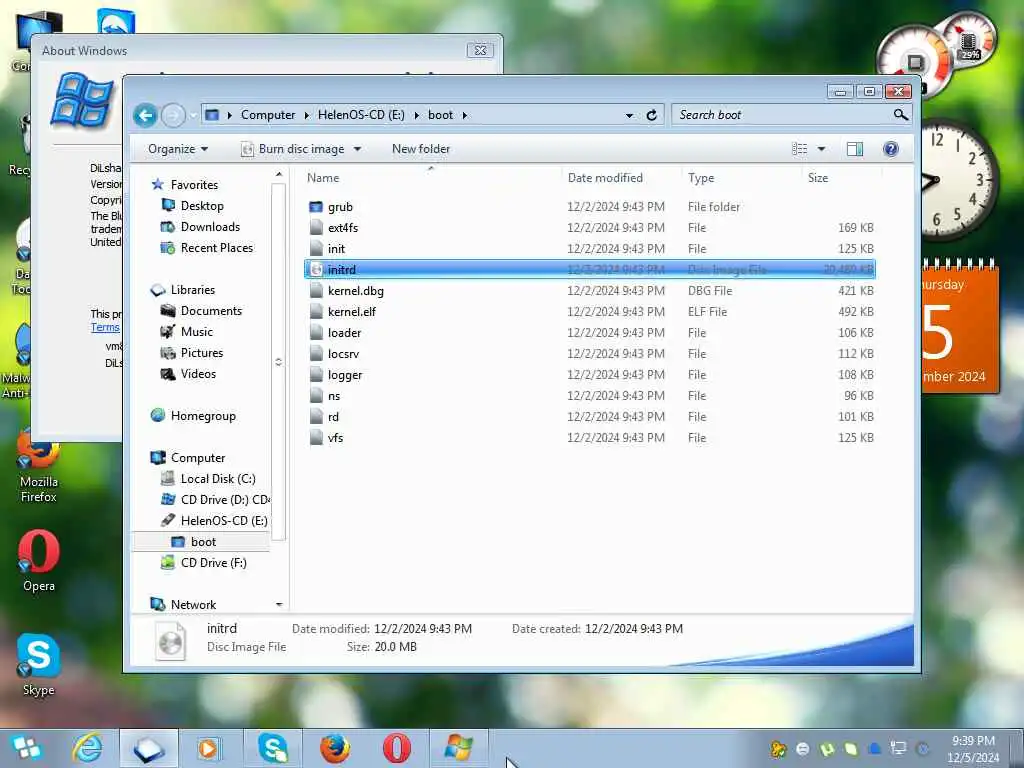Expand the recent pages dropdown near forward button
Viewport: 1024px width, 768px height.
(x=193, y=116)
